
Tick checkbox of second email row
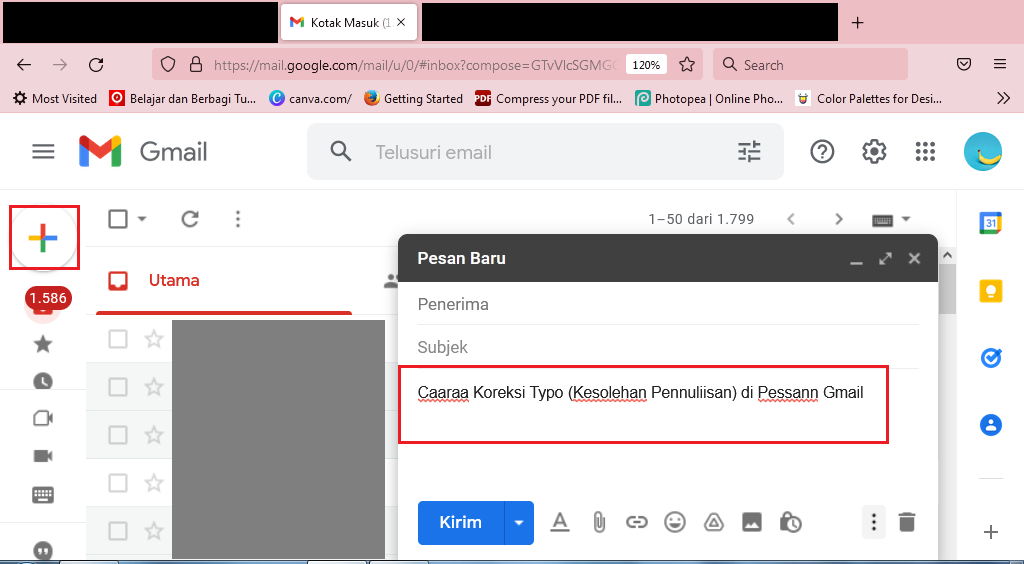(x=118, y=387)
